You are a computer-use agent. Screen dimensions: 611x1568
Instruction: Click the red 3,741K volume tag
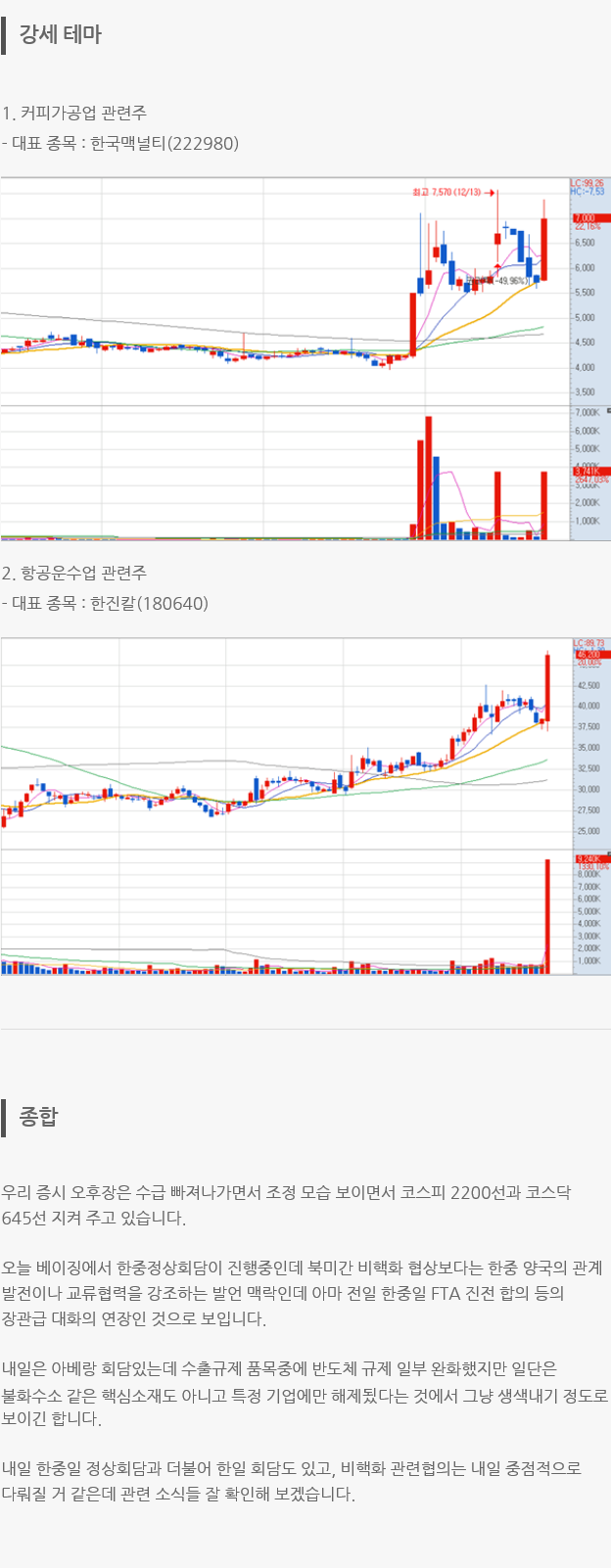pos(587,472)
